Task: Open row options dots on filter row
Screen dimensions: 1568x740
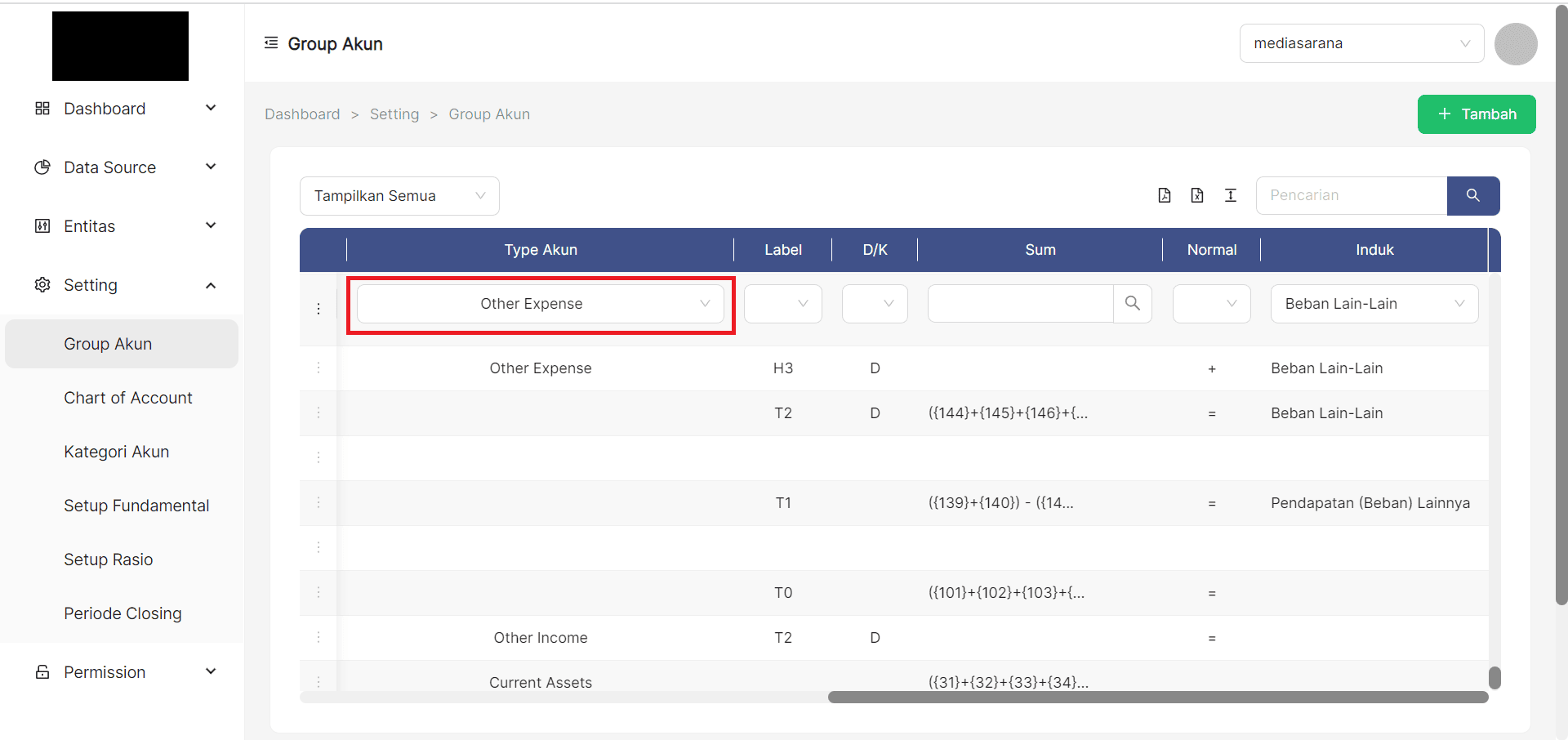Action: click(318, 309)
